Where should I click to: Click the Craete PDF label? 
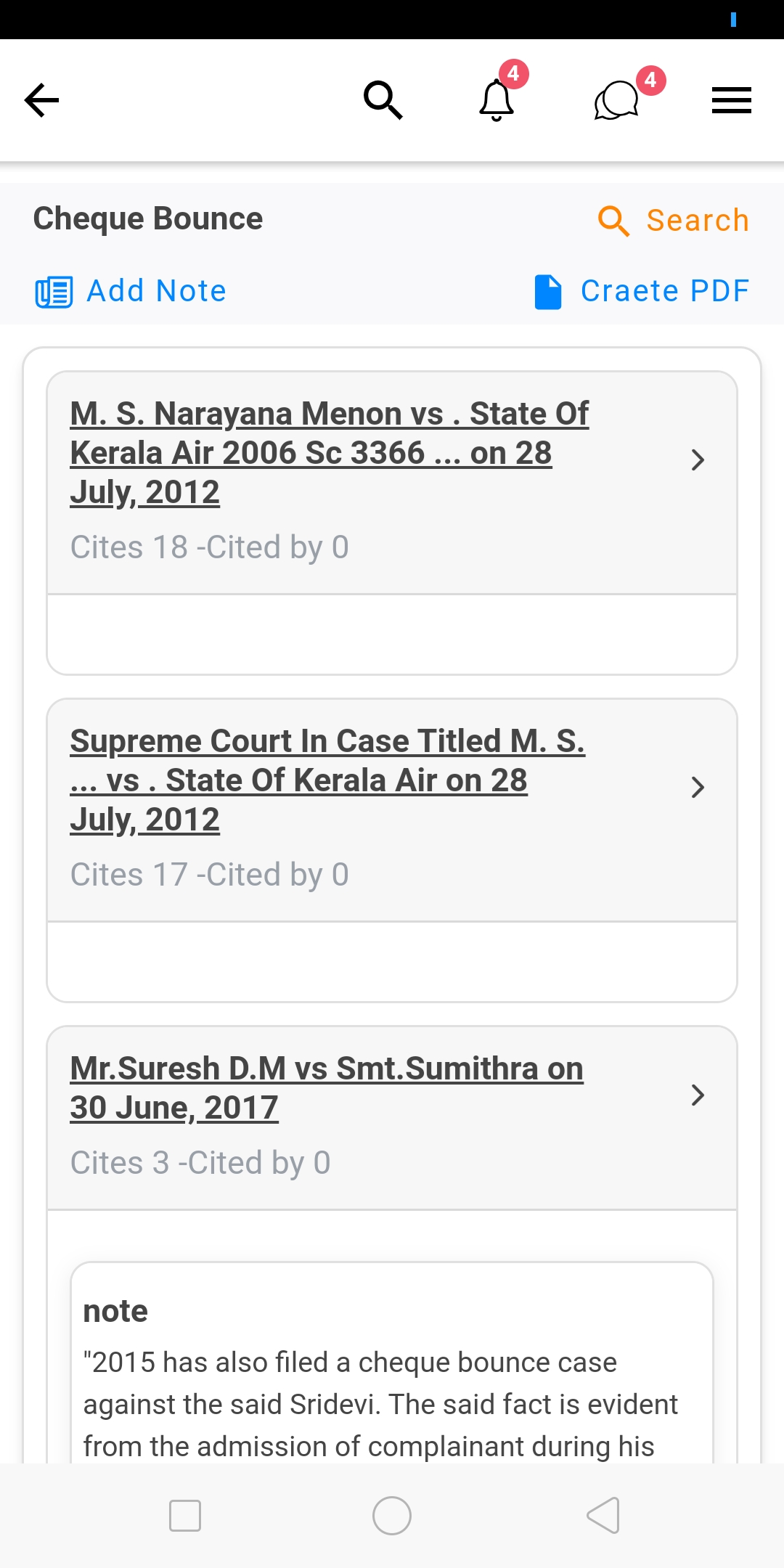pos(665,291)
